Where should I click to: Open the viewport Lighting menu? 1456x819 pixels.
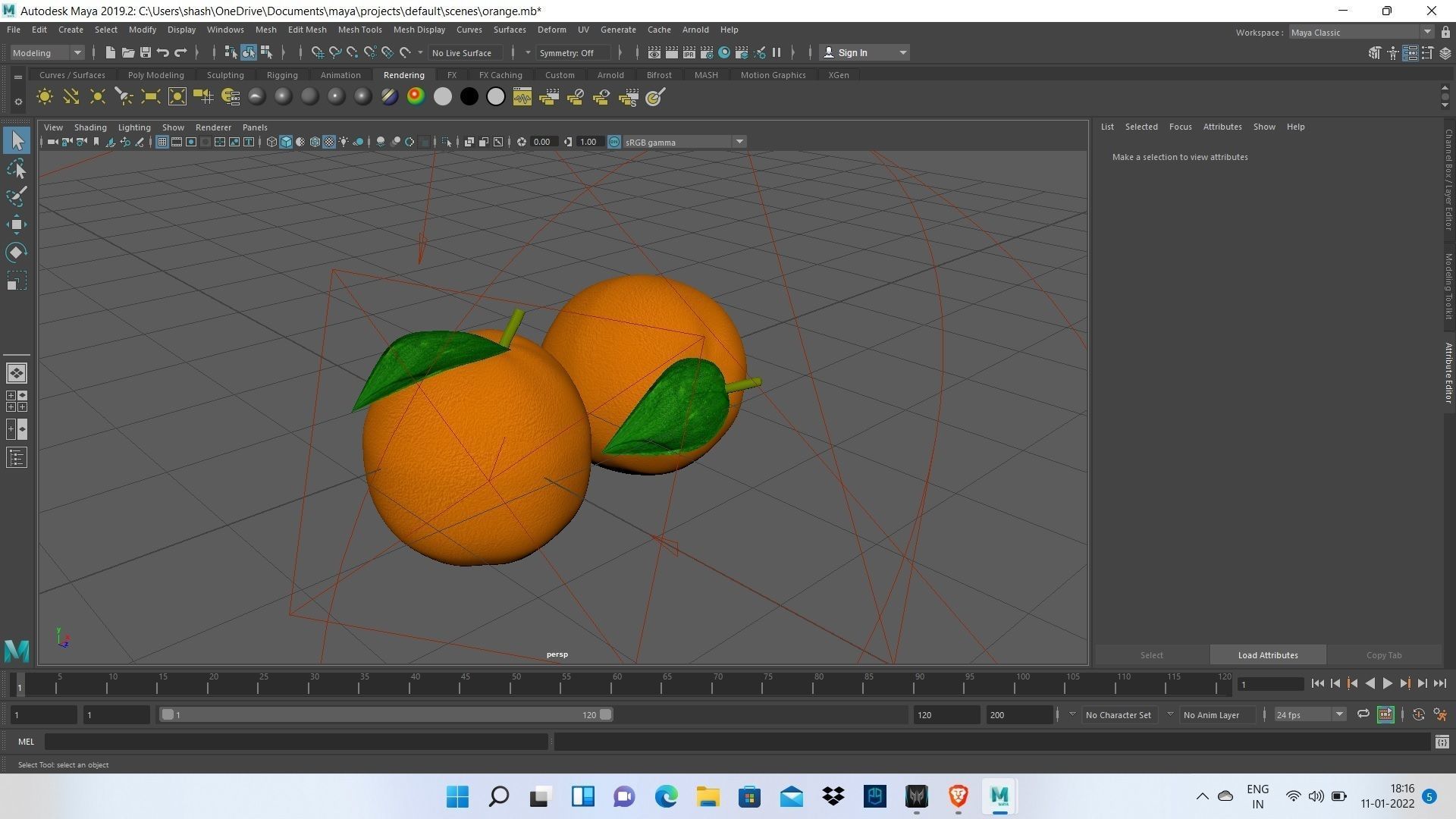(134, 127)
